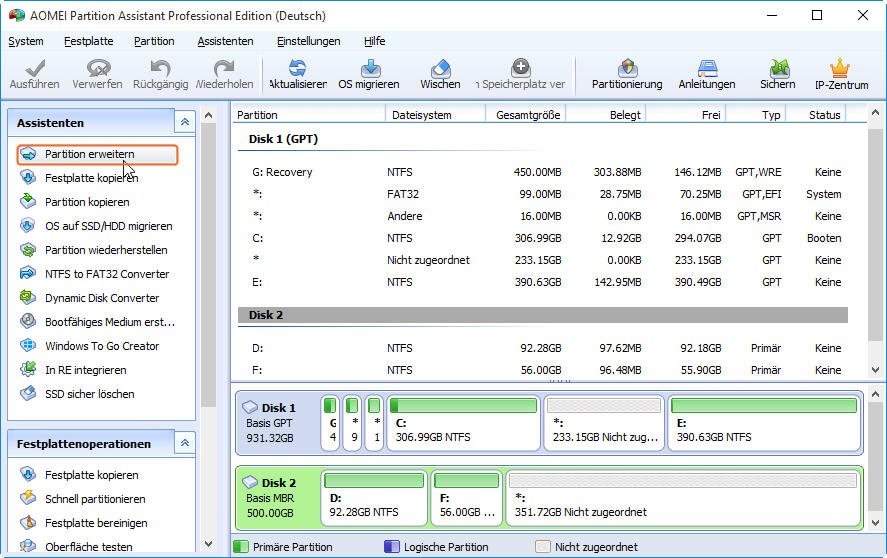Open the Hilfe menu
Screen dimensions: 887x558
tap(374, 41)
